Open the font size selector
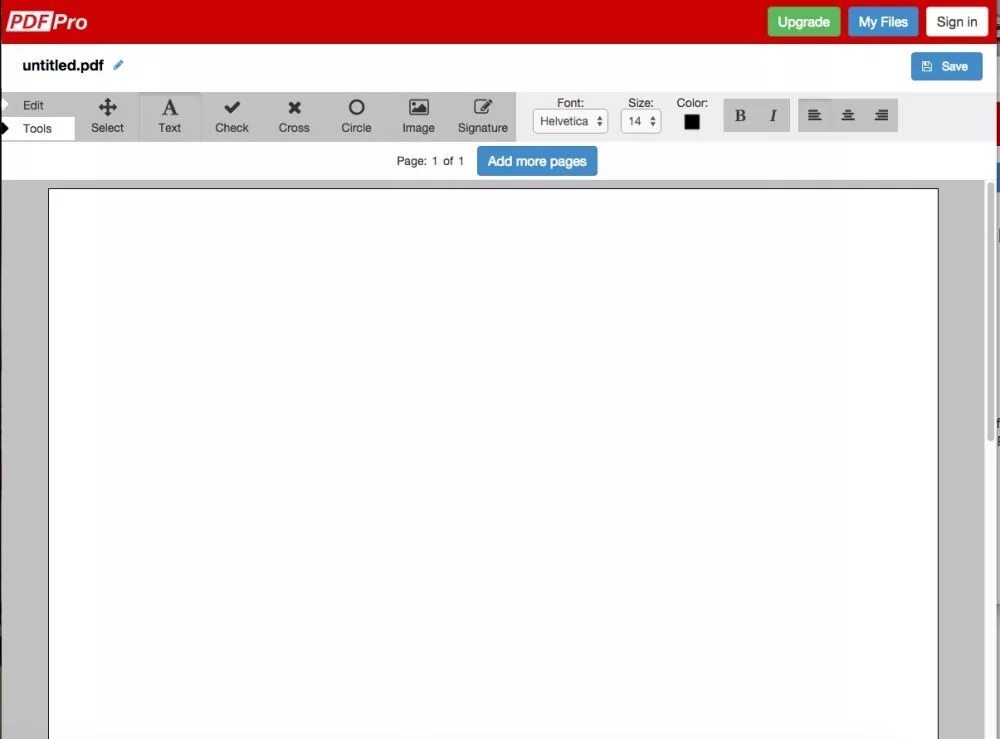 point(641,121)
